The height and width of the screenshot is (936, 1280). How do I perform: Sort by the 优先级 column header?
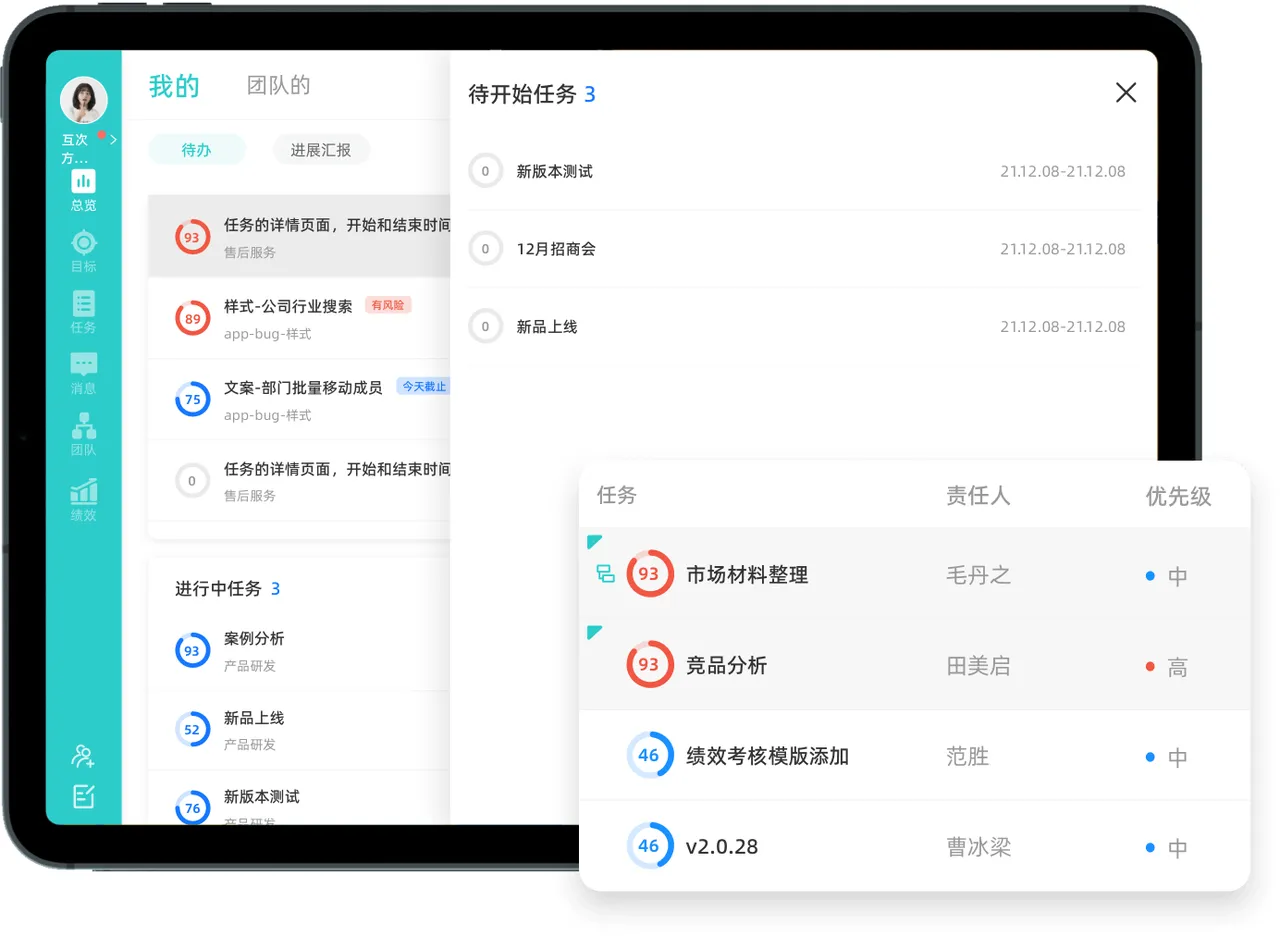(1179, 496)
